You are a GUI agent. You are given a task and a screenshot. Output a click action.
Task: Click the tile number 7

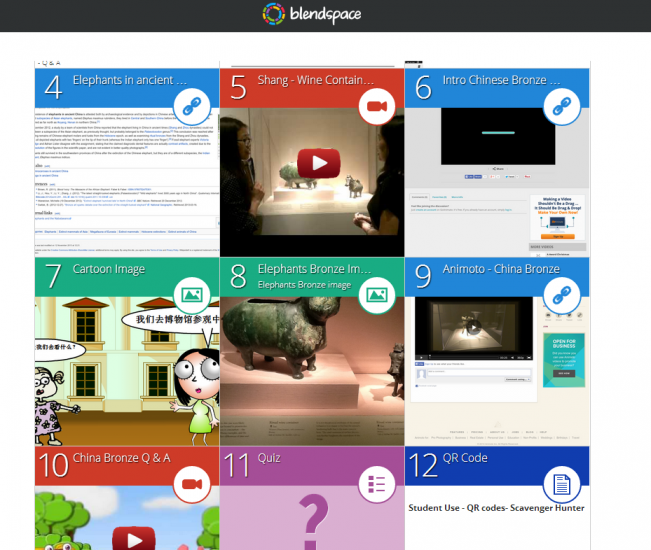coord(53,276)
